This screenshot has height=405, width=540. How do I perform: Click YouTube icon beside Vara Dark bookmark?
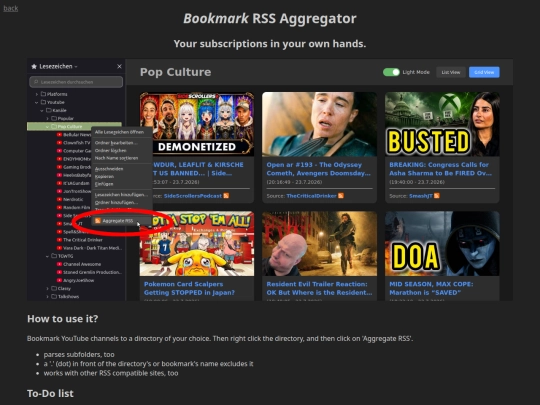(x=59, y=248)
